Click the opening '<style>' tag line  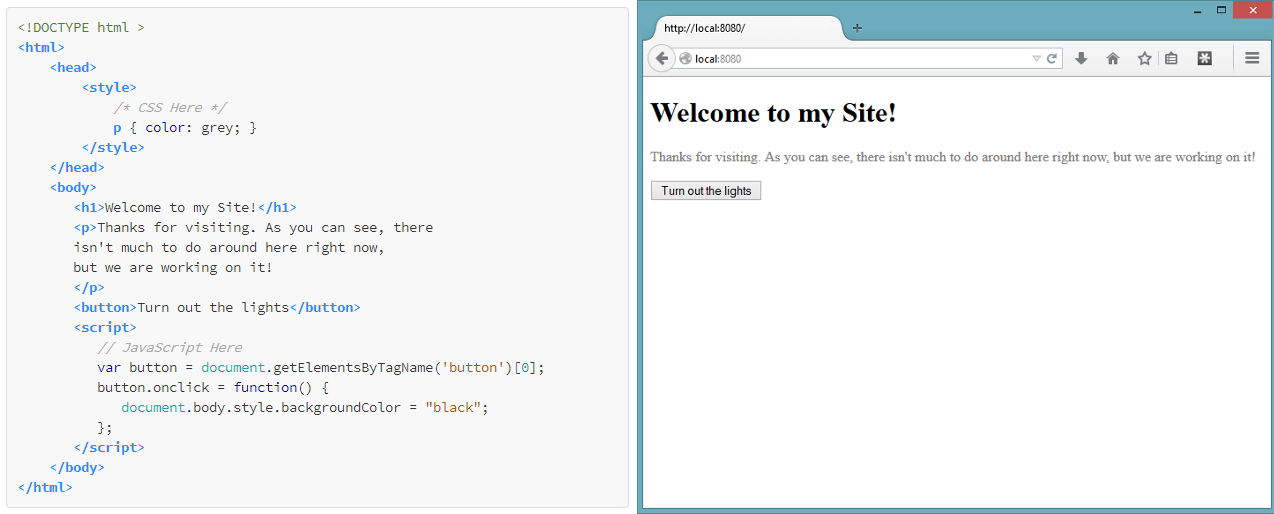[109, 88]
